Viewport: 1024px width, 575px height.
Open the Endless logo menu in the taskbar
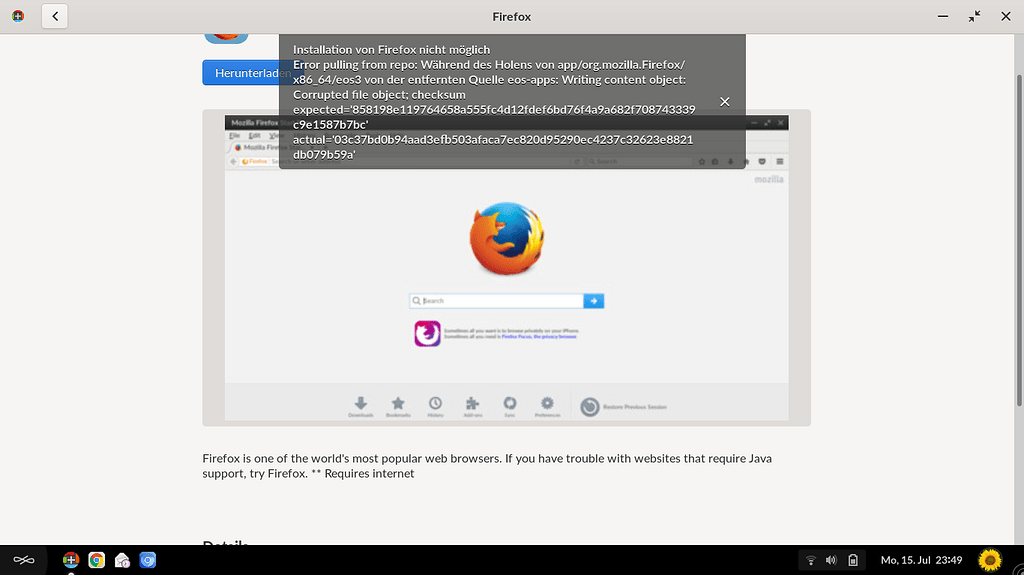(24, 560)
